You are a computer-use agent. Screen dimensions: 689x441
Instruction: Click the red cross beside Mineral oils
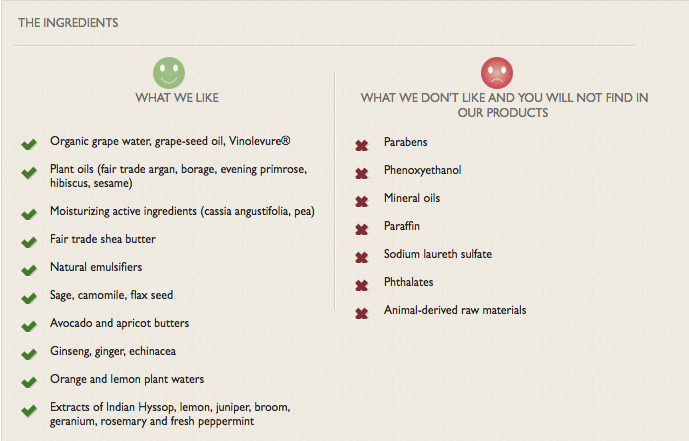coord(362,202)
